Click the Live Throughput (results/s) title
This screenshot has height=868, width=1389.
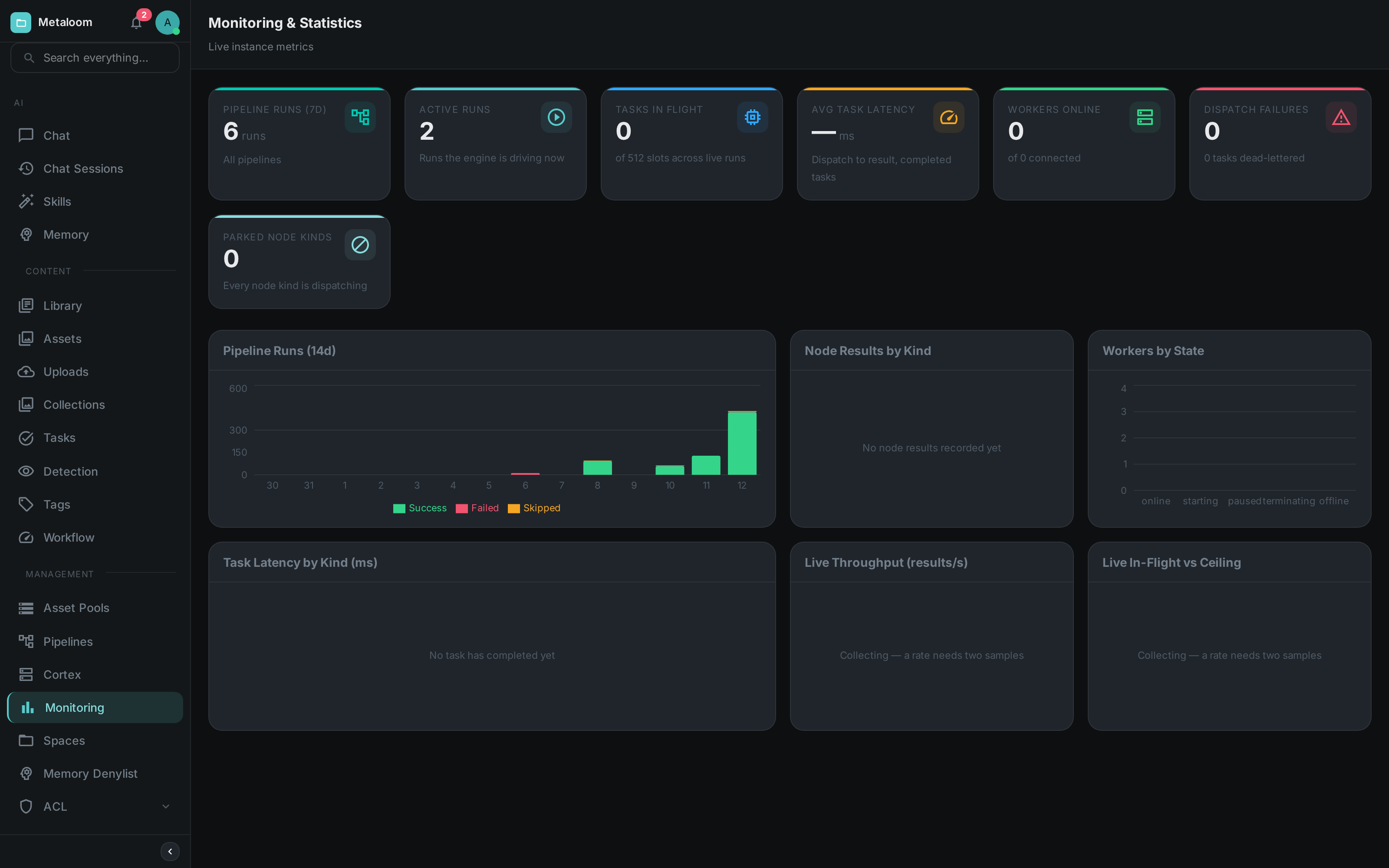point(885,562)
